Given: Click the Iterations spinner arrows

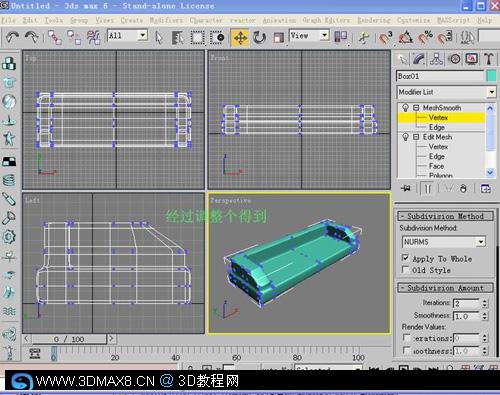Looking at the screenshot, I should (485, 303).
